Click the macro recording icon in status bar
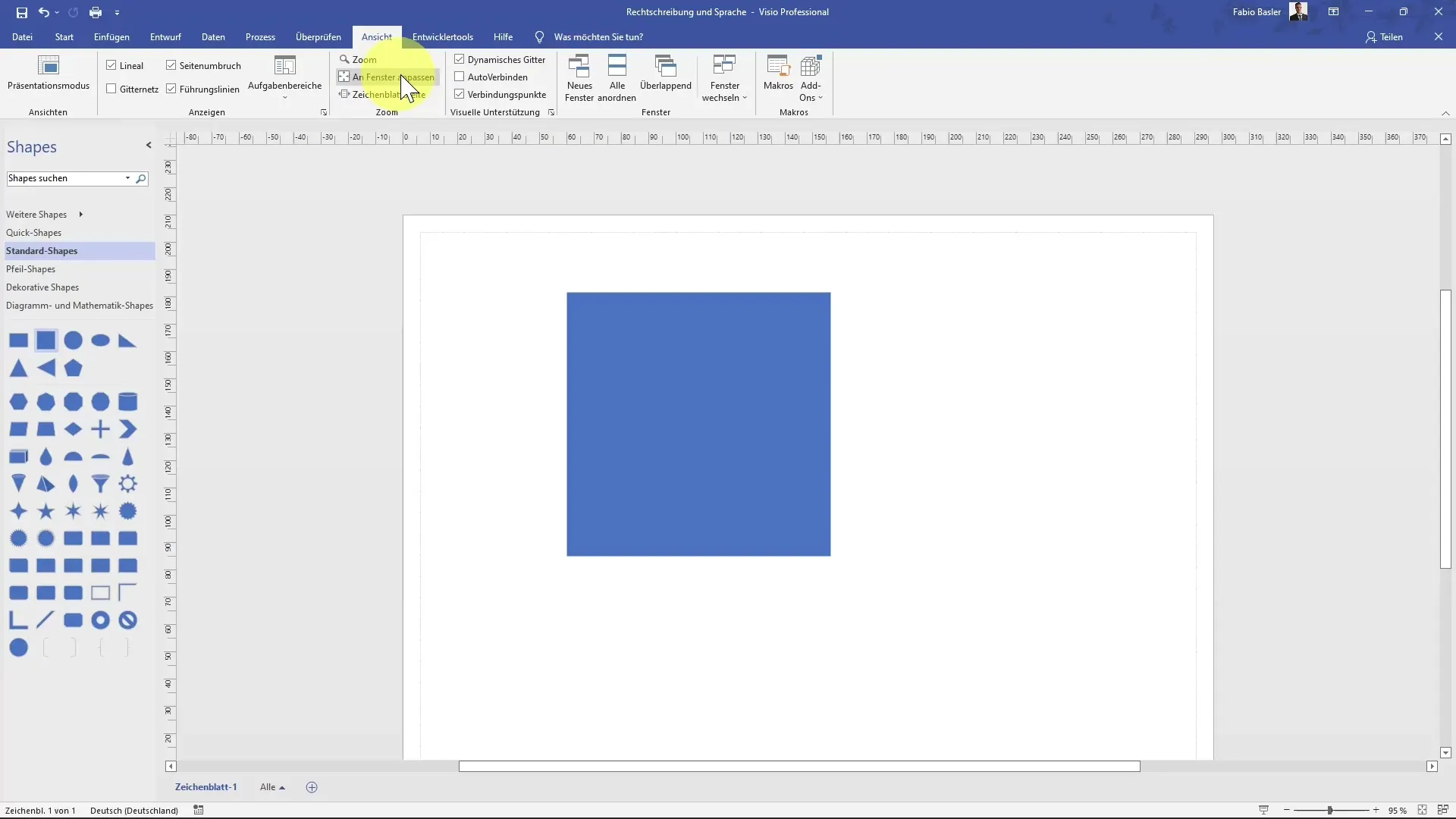The height and width of the screenshot is (819, 1456). [199, 810]
